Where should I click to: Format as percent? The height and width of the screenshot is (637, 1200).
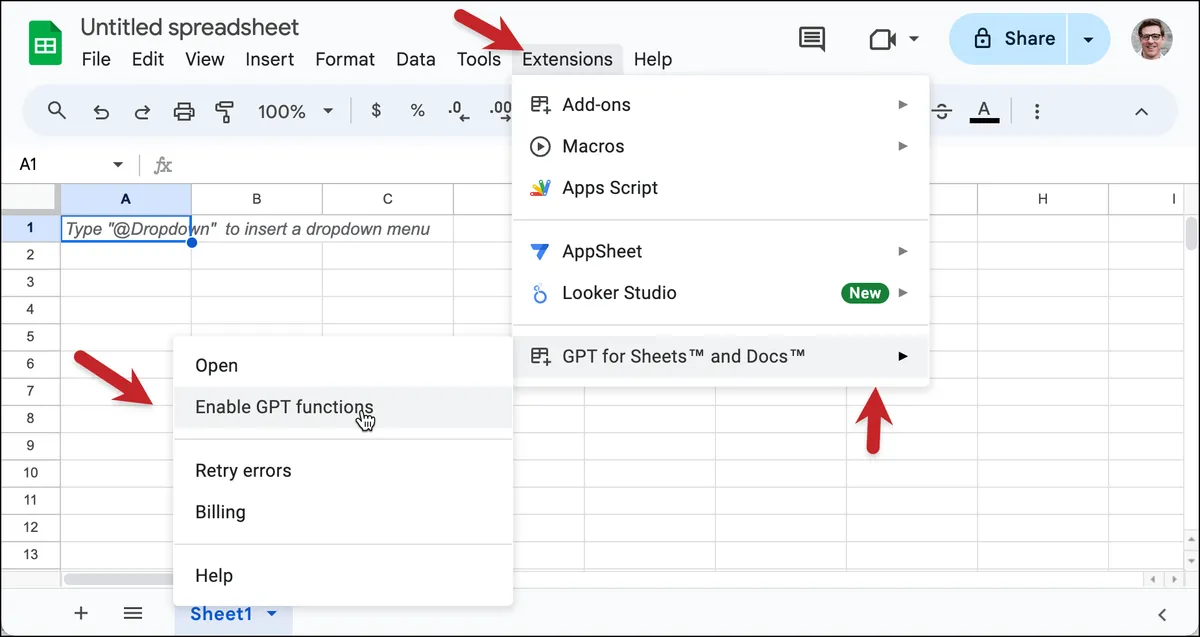click(418, 111)
